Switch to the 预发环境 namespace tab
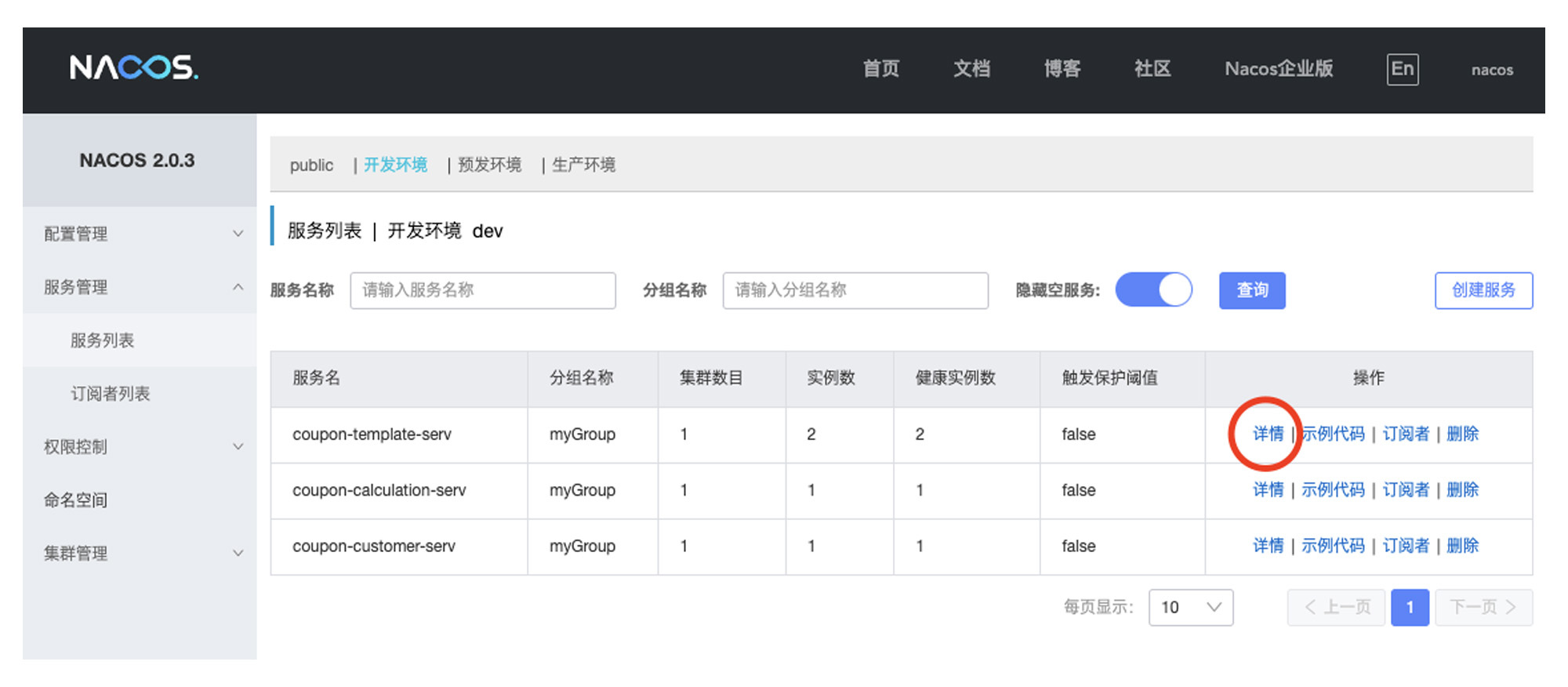The width and height of the screenshot is (1568, 687). click(x=489, y=165)
